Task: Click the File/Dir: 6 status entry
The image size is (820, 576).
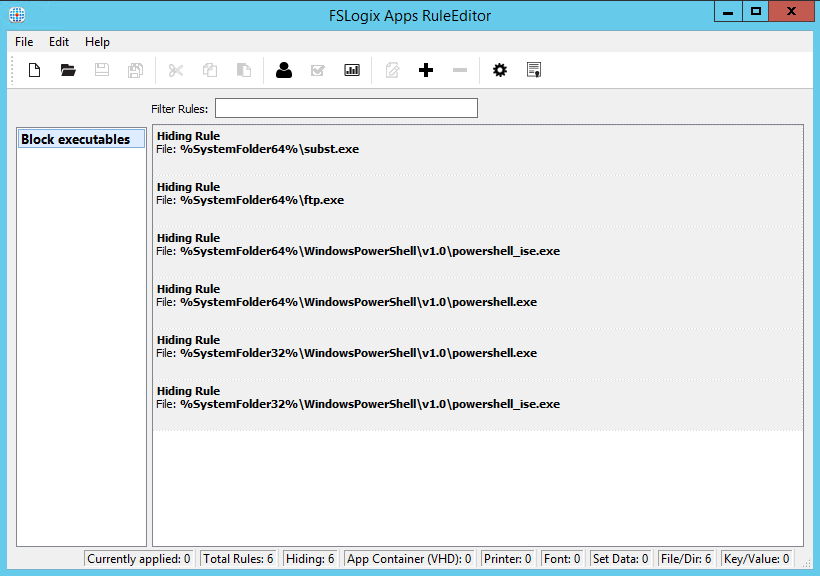Action: (686, 559)
